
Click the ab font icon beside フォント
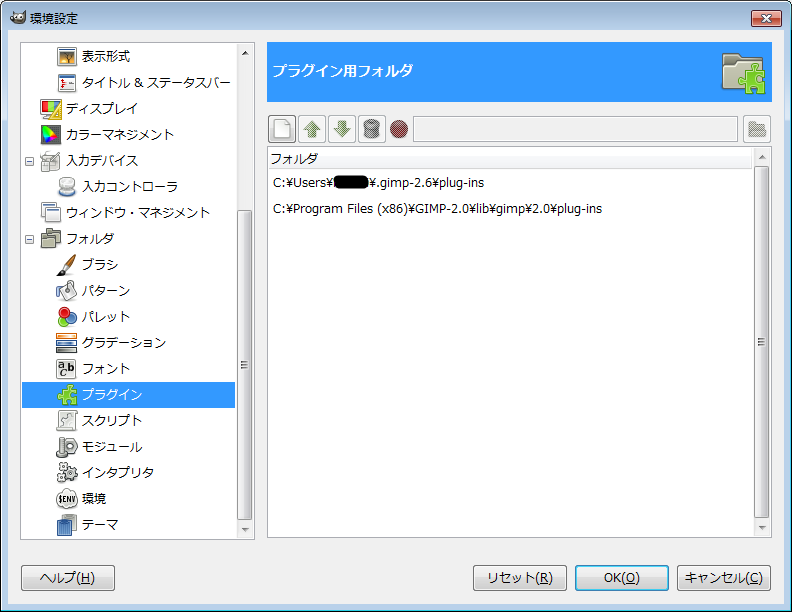(x=66, y=369)
